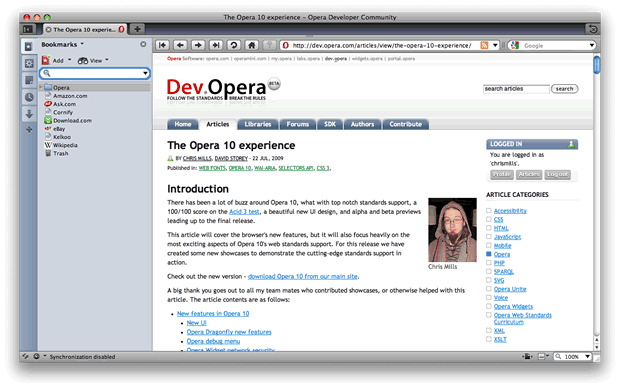Switch to the Home site tab
The image size is (620, 389).
tap(183, 124)
